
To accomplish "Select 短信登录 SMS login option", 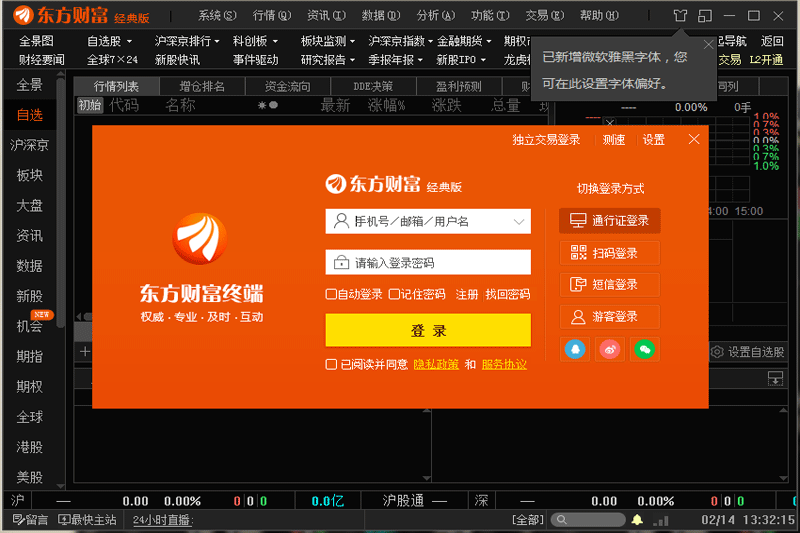I will [610, 285].
